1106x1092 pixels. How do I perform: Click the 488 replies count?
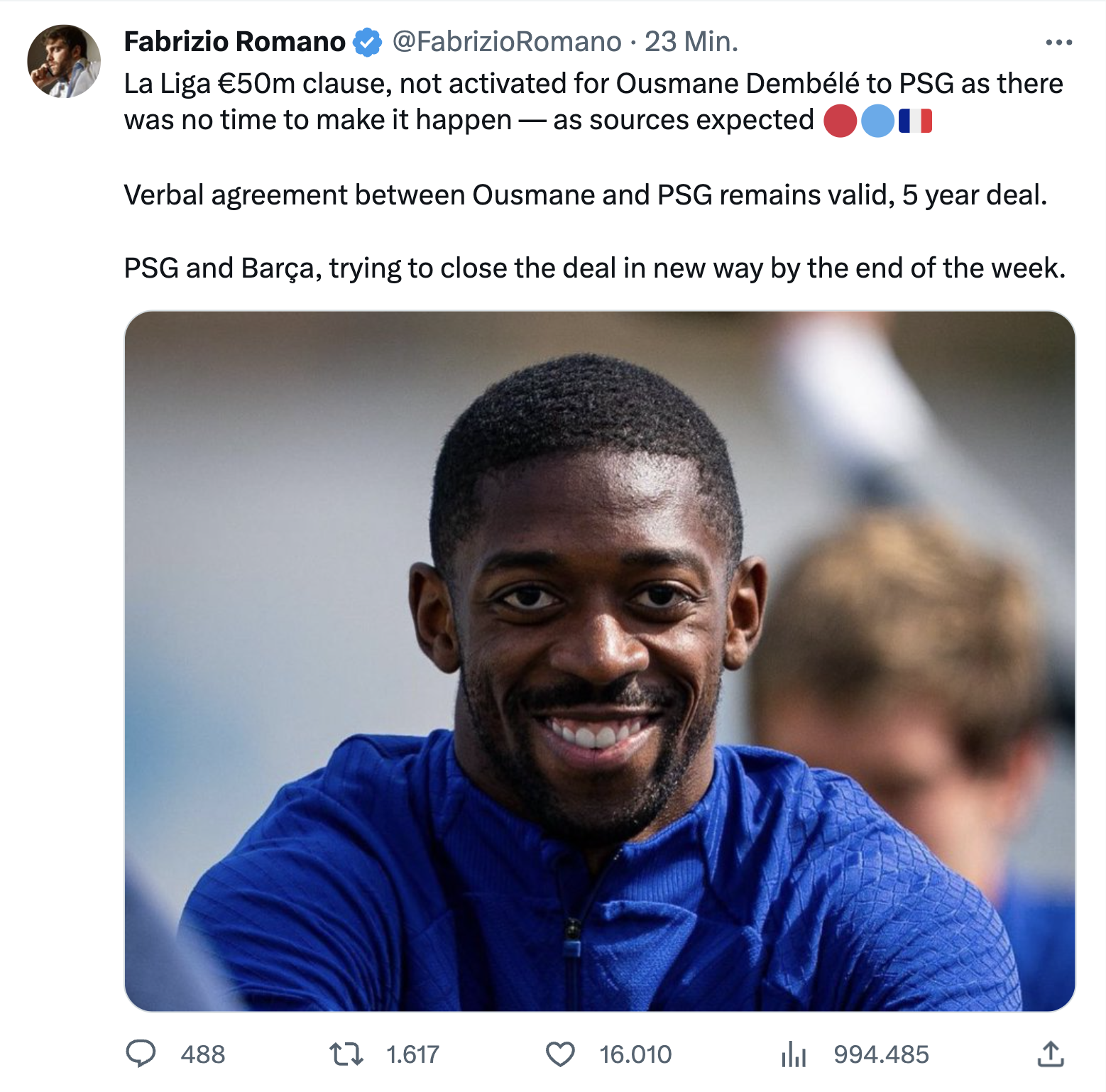[x=203, y=1054]
